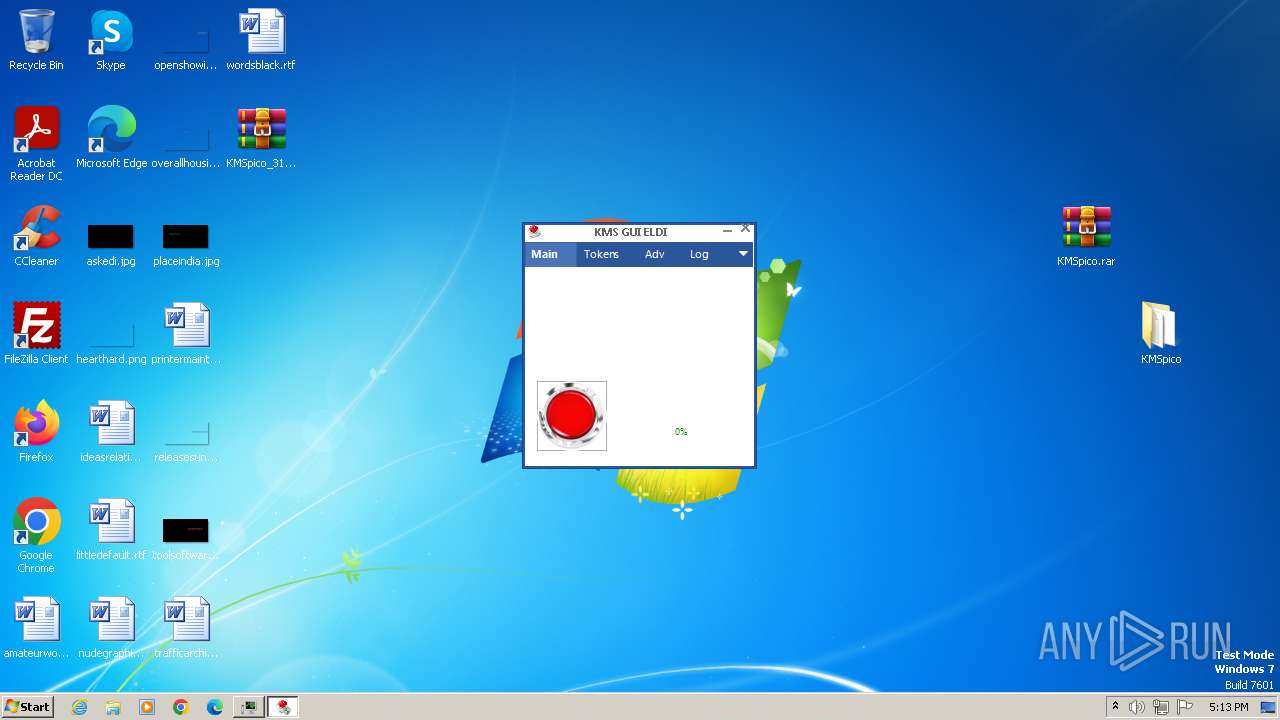Open the Windows Start menu
The height and width of the screenshot is (720, 1280).
[27, 706]
